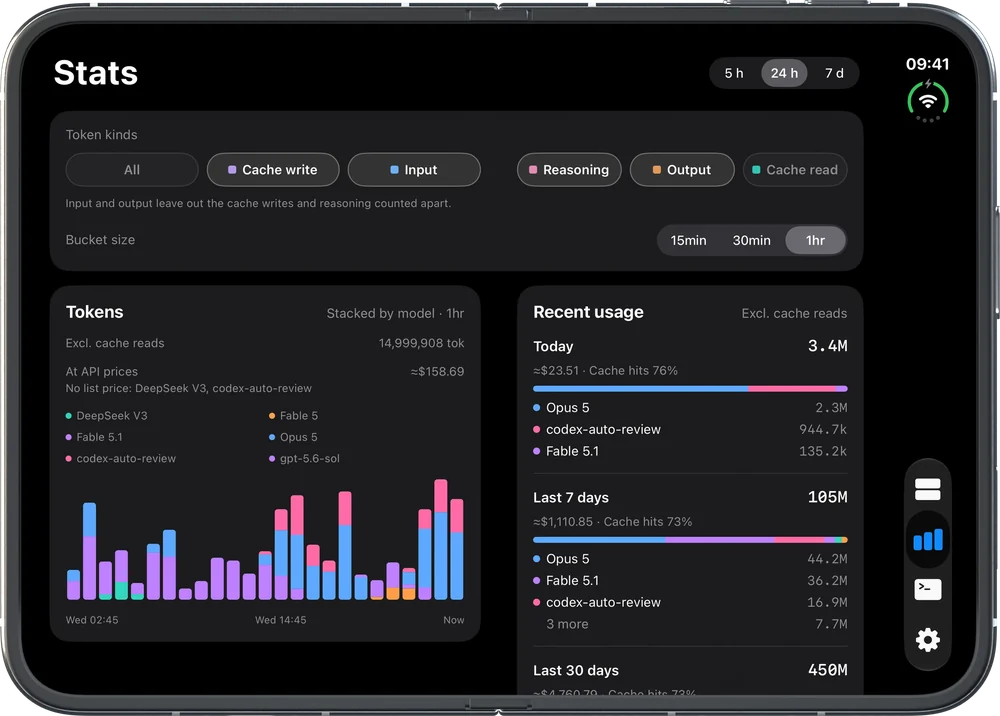Click the 14,999,908 tok total

(422, 343)
